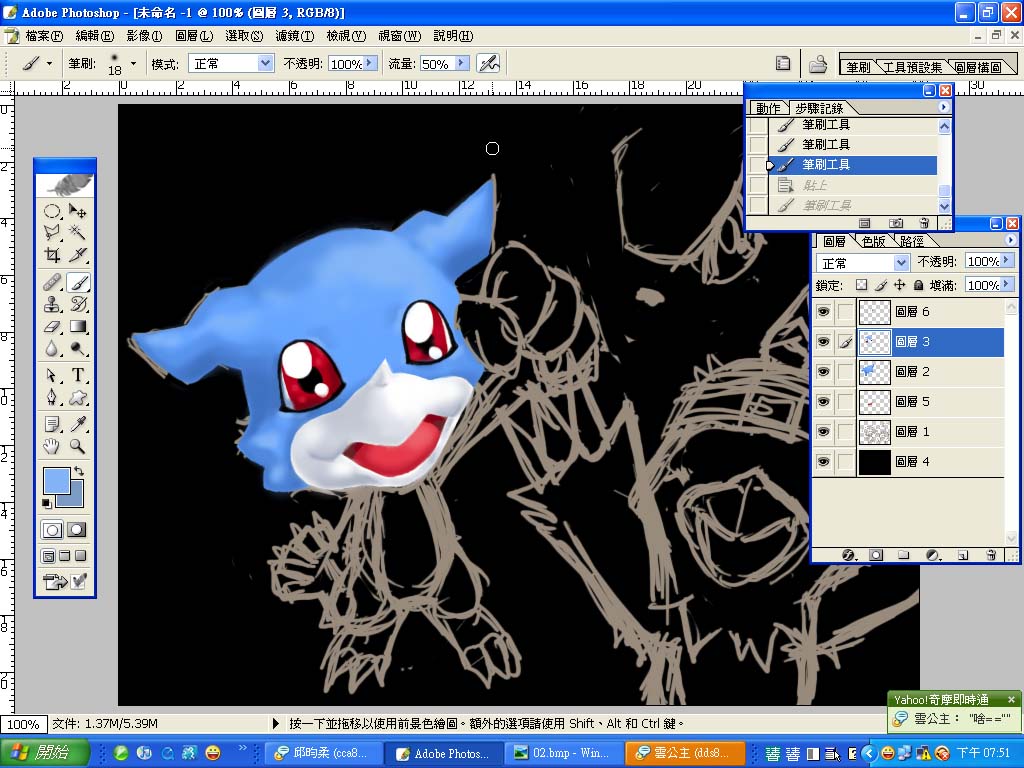1024x768 pixels.
Task: Open the Layers panel options menu
Action: pyautogui.click(x=1010, y=240)
